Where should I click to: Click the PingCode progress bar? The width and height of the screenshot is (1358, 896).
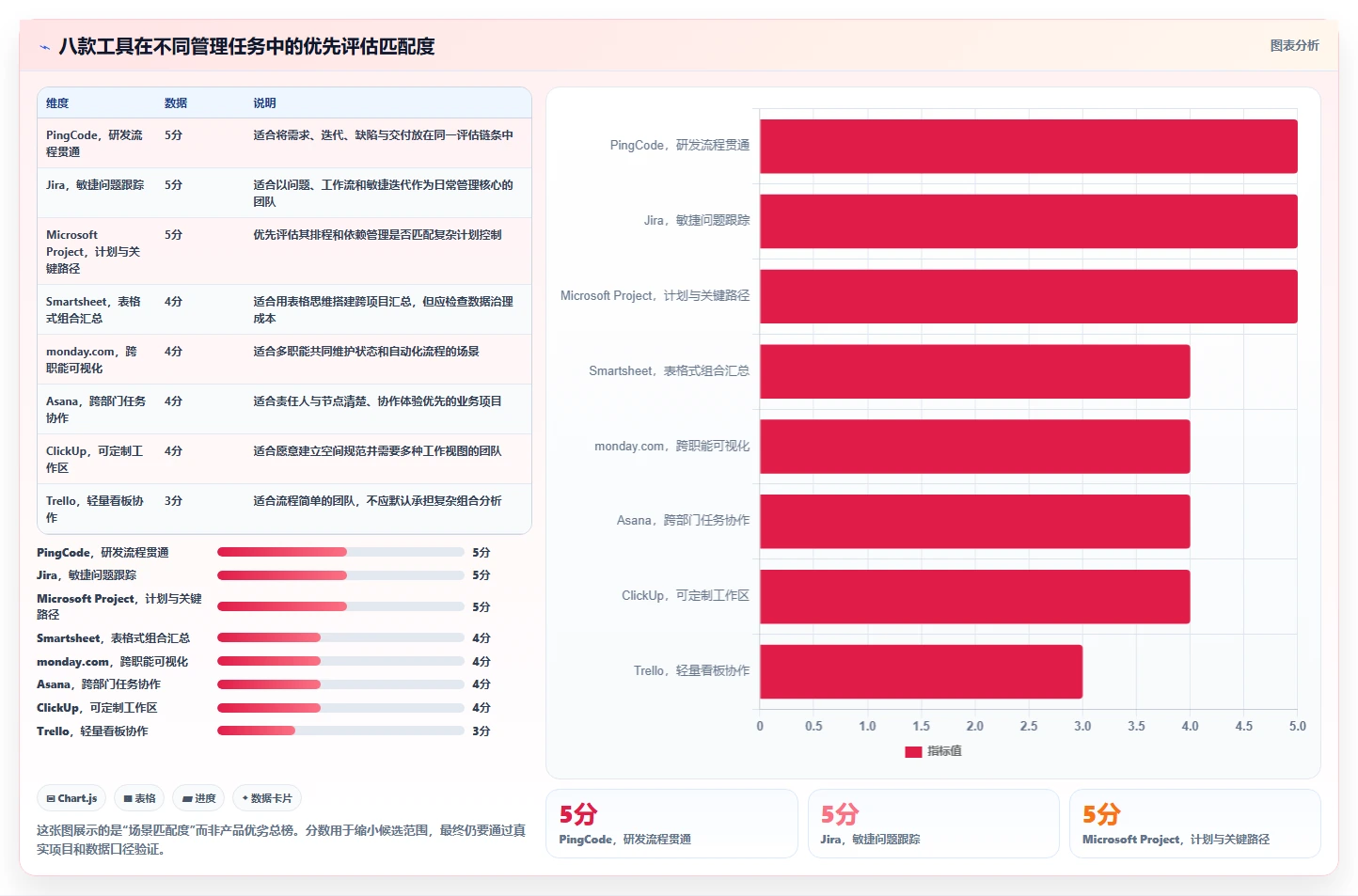pos(340,552)
